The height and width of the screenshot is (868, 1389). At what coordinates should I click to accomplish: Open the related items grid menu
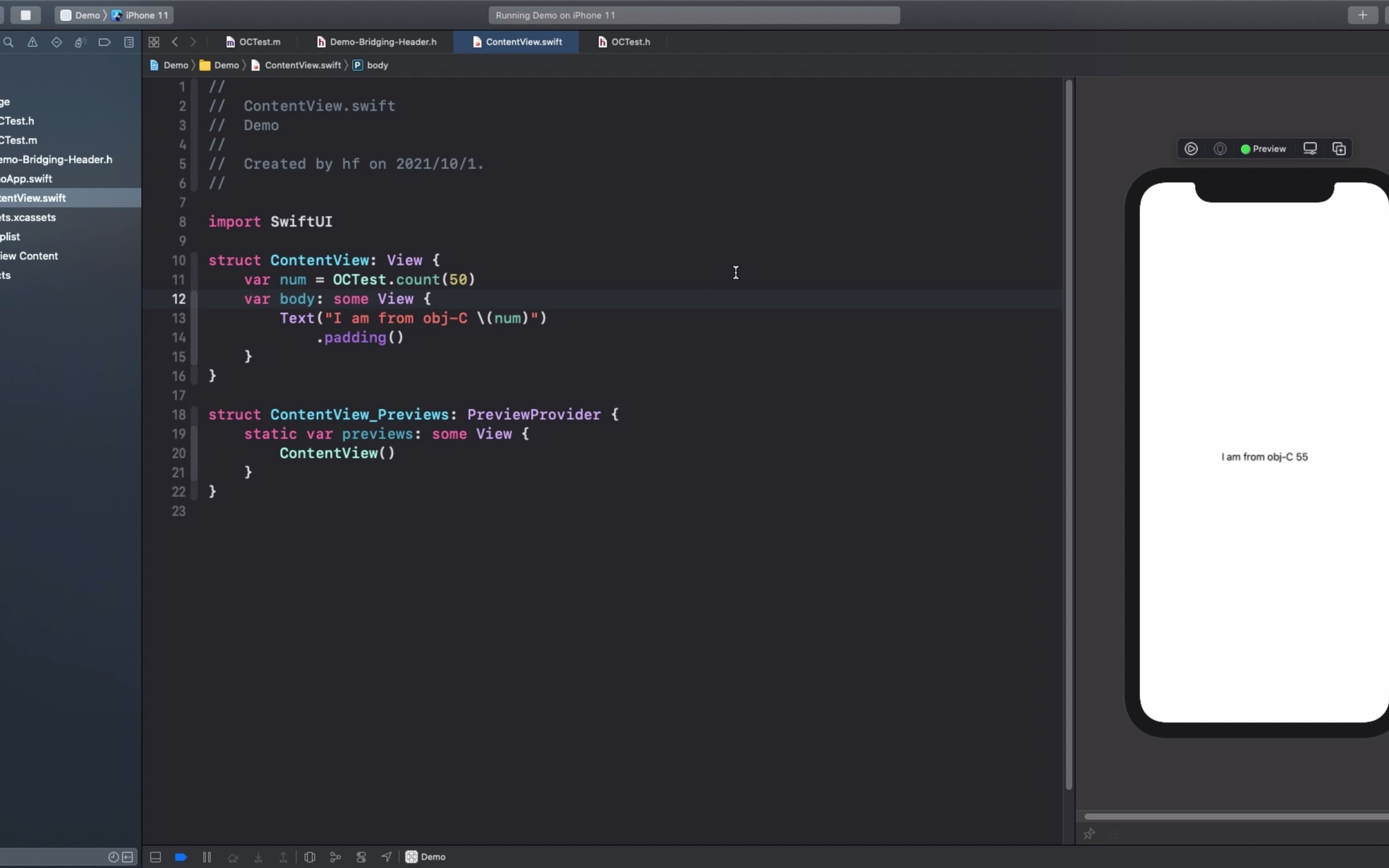click(154, 42)
